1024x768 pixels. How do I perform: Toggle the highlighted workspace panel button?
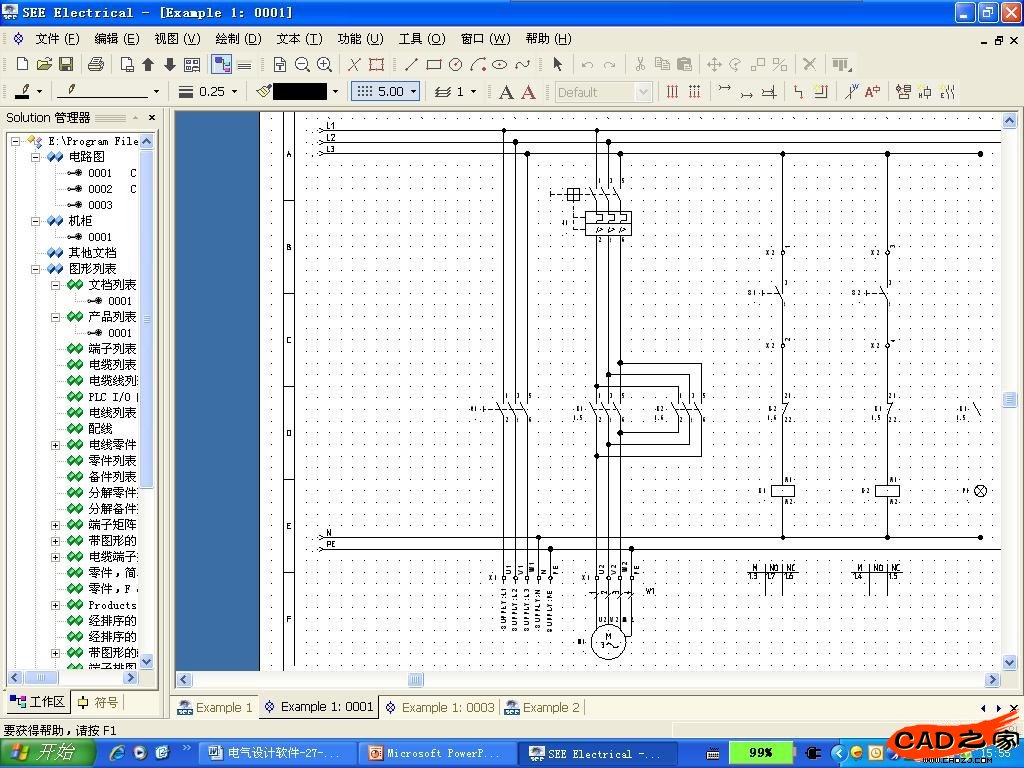(222, 64)
